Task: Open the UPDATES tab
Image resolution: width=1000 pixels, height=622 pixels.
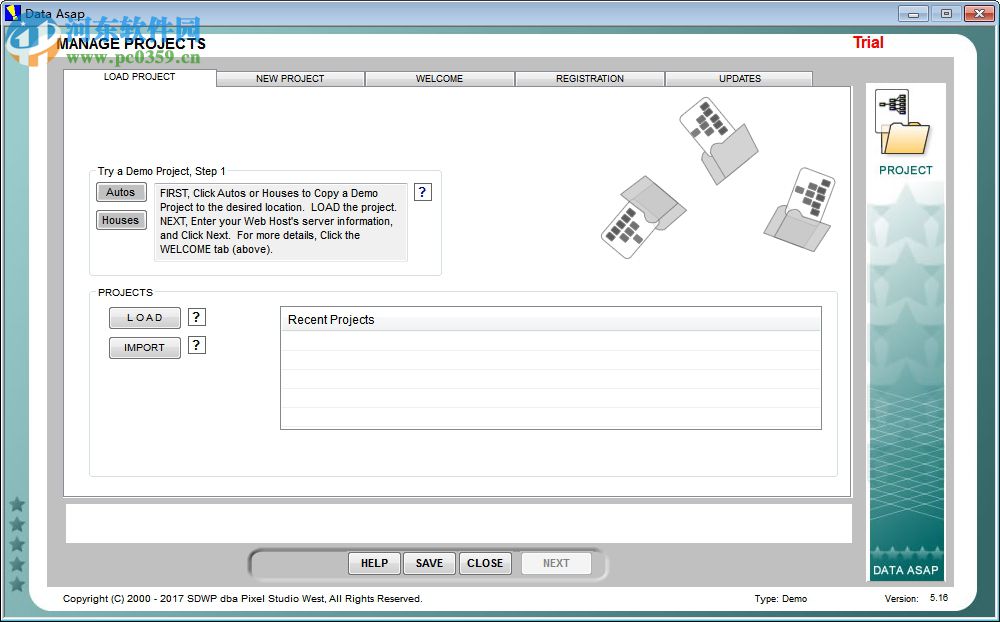Action: point(739,78)
